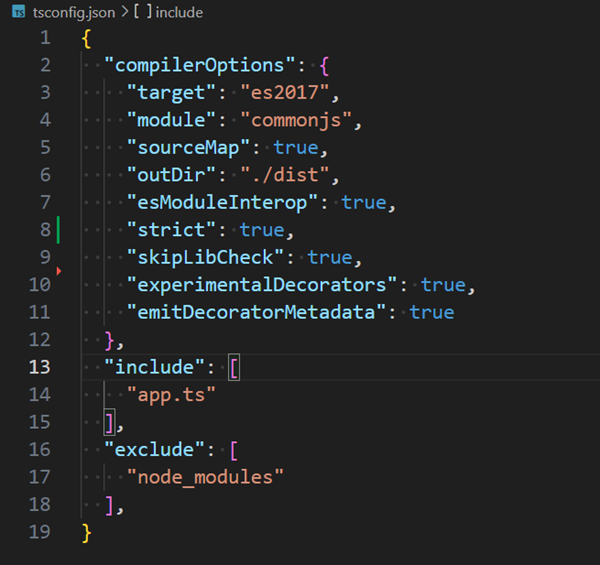The width and height of the screenshot is (600, 565).
Task: Click the array brackets icon before include
Action: pos(142,12)
